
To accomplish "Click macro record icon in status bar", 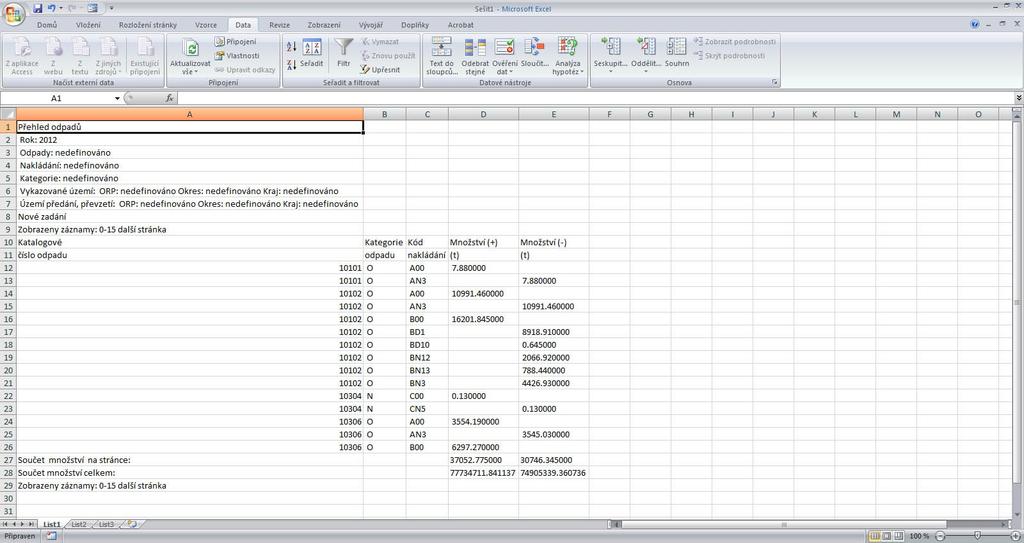I will [51, 536].
